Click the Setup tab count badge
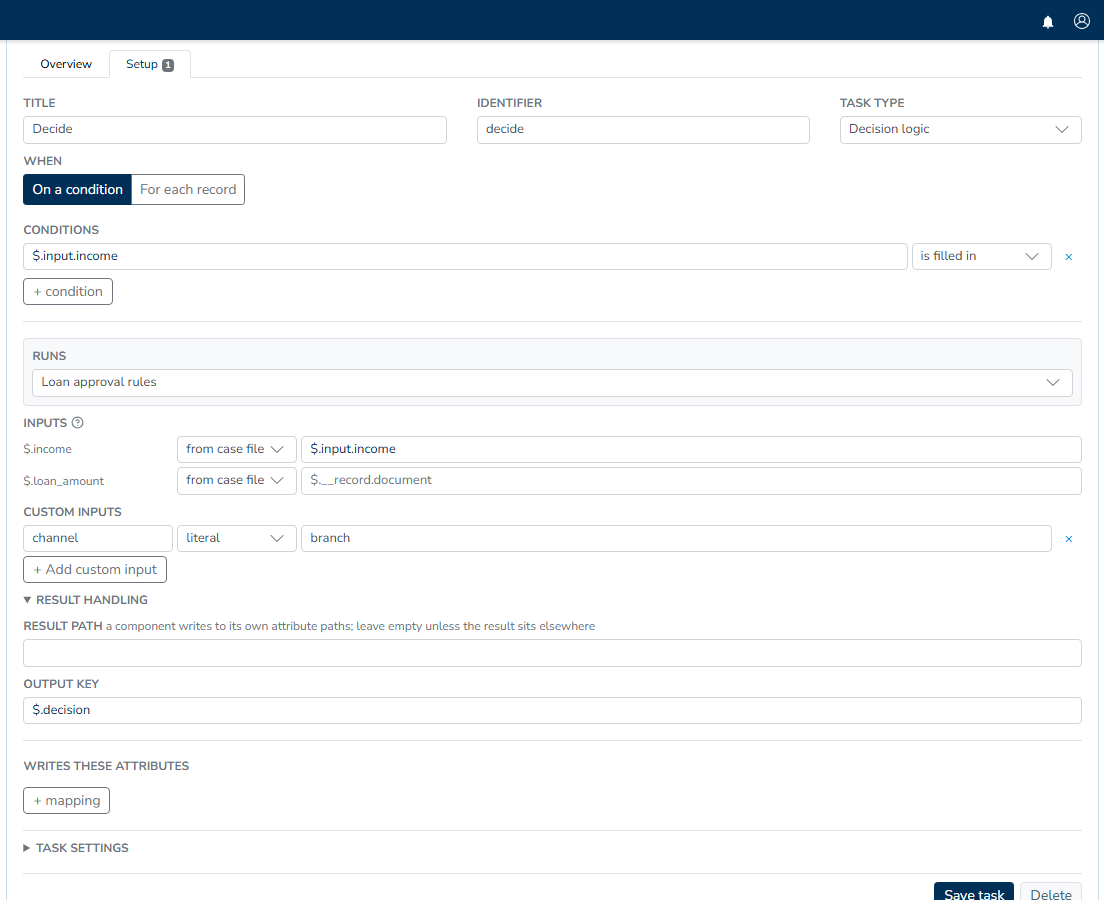 (168, 65)
